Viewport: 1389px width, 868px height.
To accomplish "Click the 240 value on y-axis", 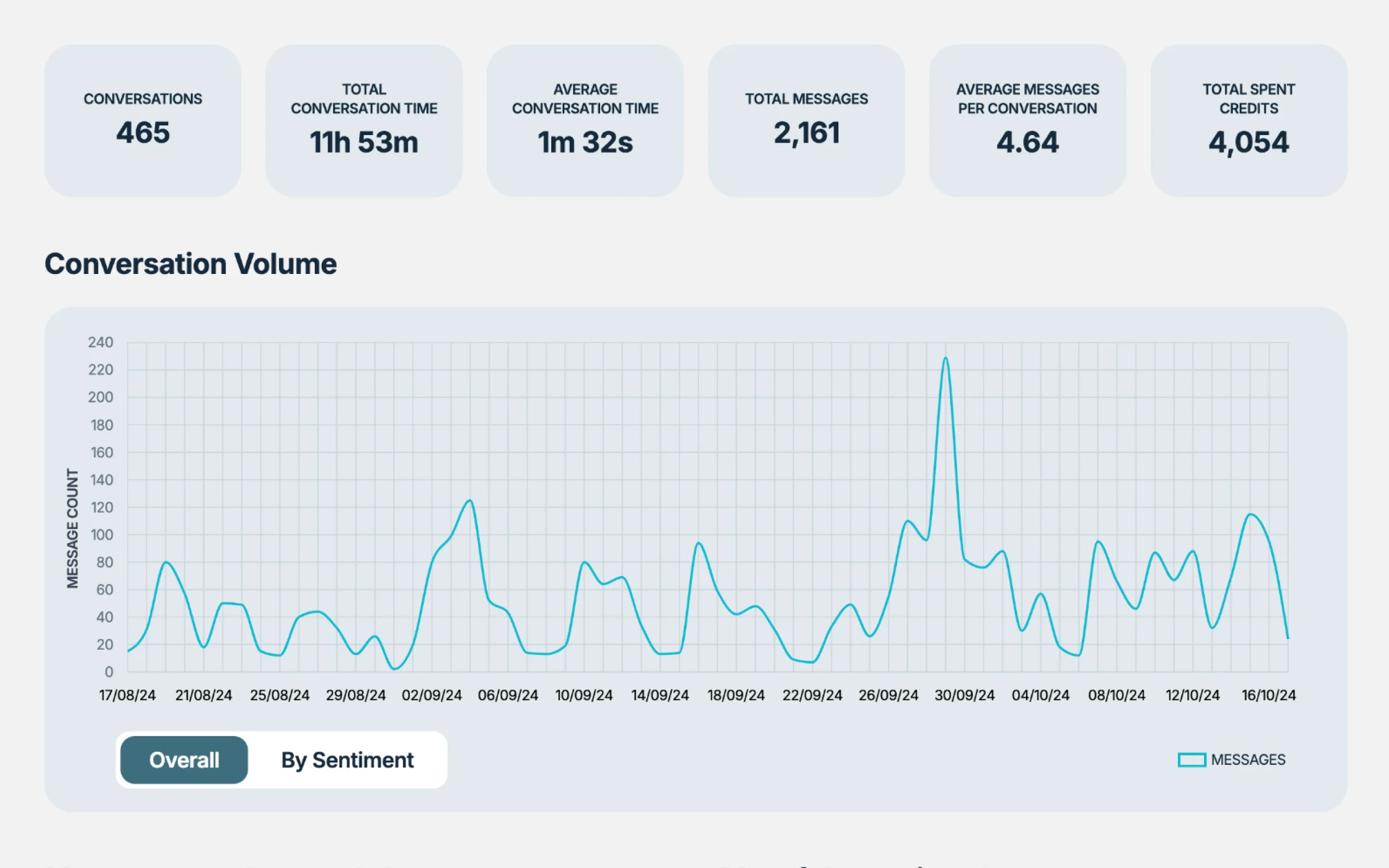I will click(x=101, y=342).
